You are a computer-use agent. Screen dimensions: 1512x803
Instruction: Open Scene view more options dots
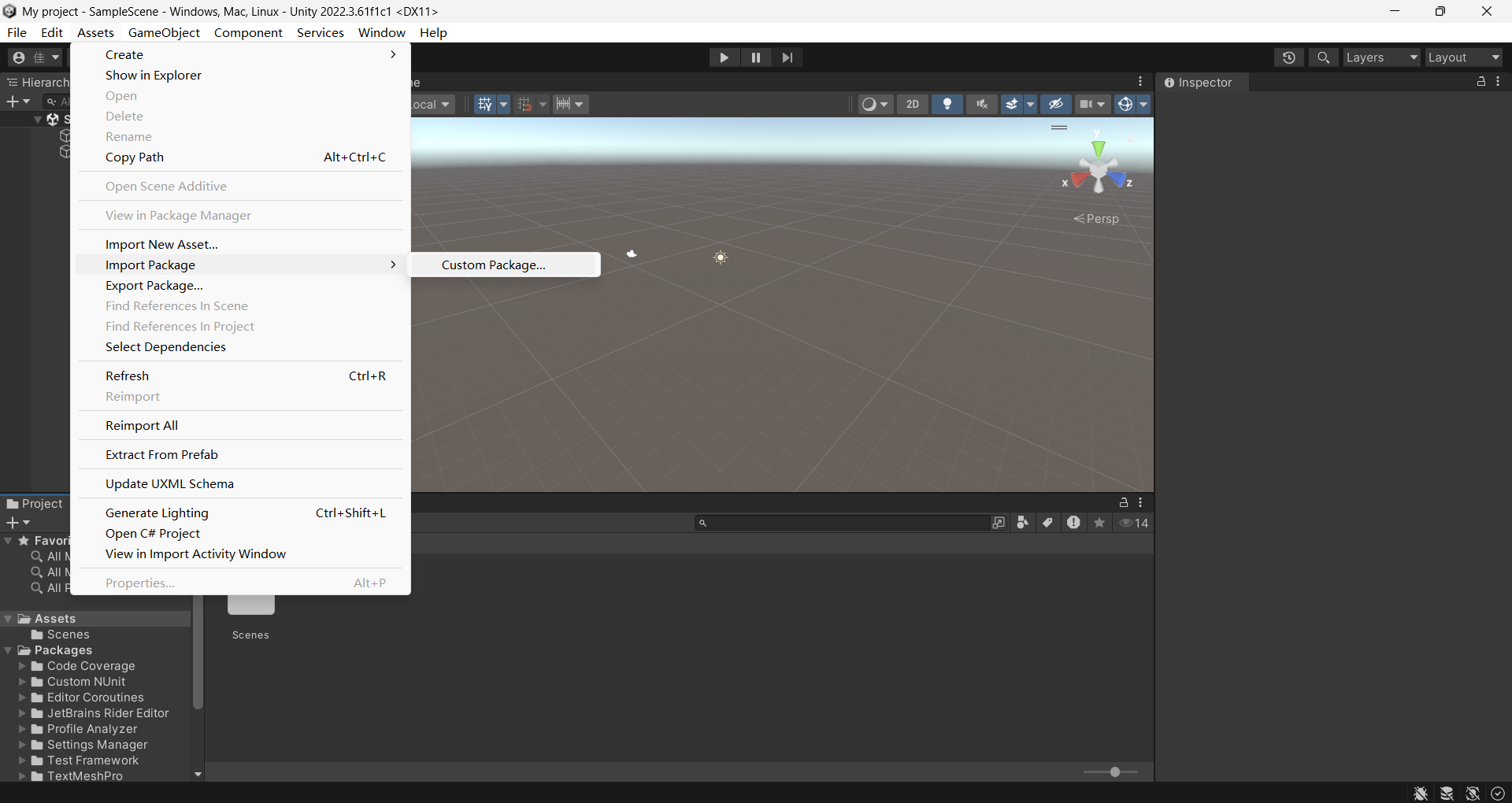tap(1140, 82)
